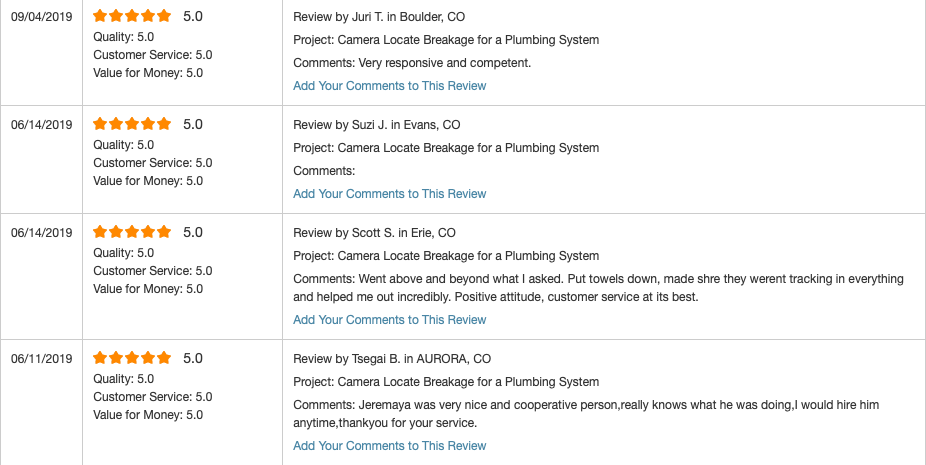
Task: Click the 06/11/2019 review date
Action: (x=42, y=359)
